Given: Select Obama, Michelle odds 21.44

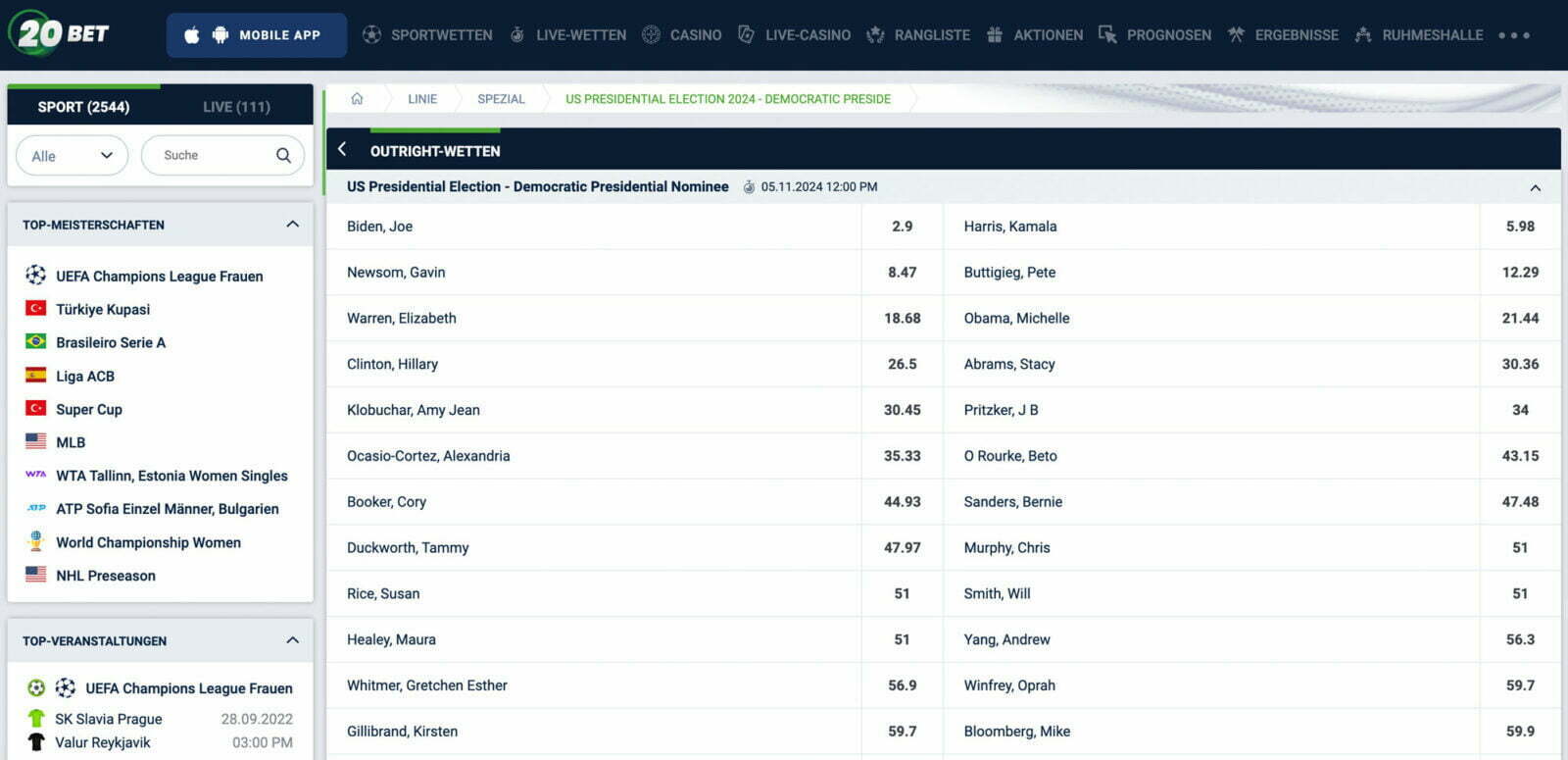Looking at the screenshot, I should click(x=1520, y=319).
